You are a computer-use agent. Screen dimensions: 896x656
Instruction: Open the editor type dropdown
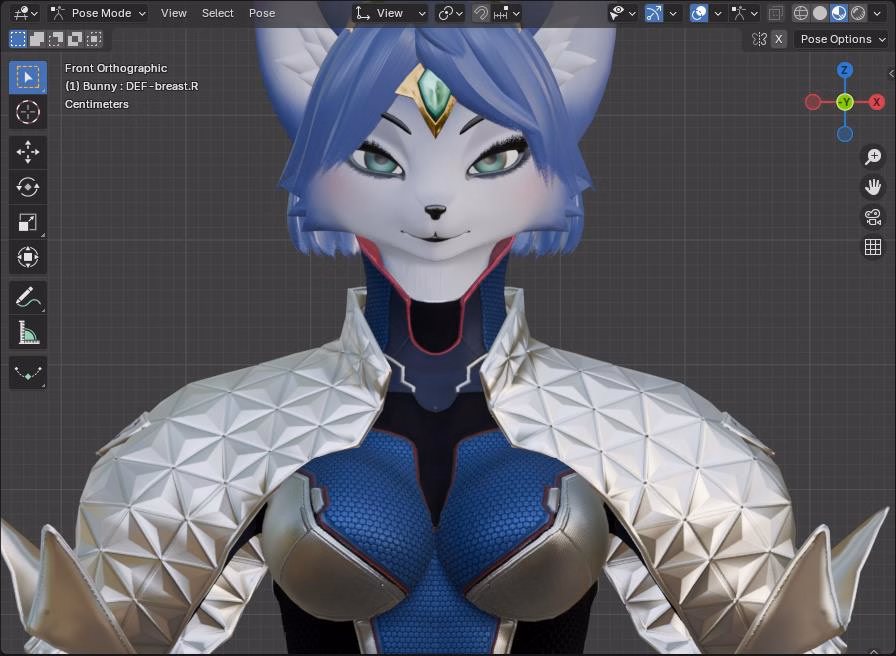[25, 13]
